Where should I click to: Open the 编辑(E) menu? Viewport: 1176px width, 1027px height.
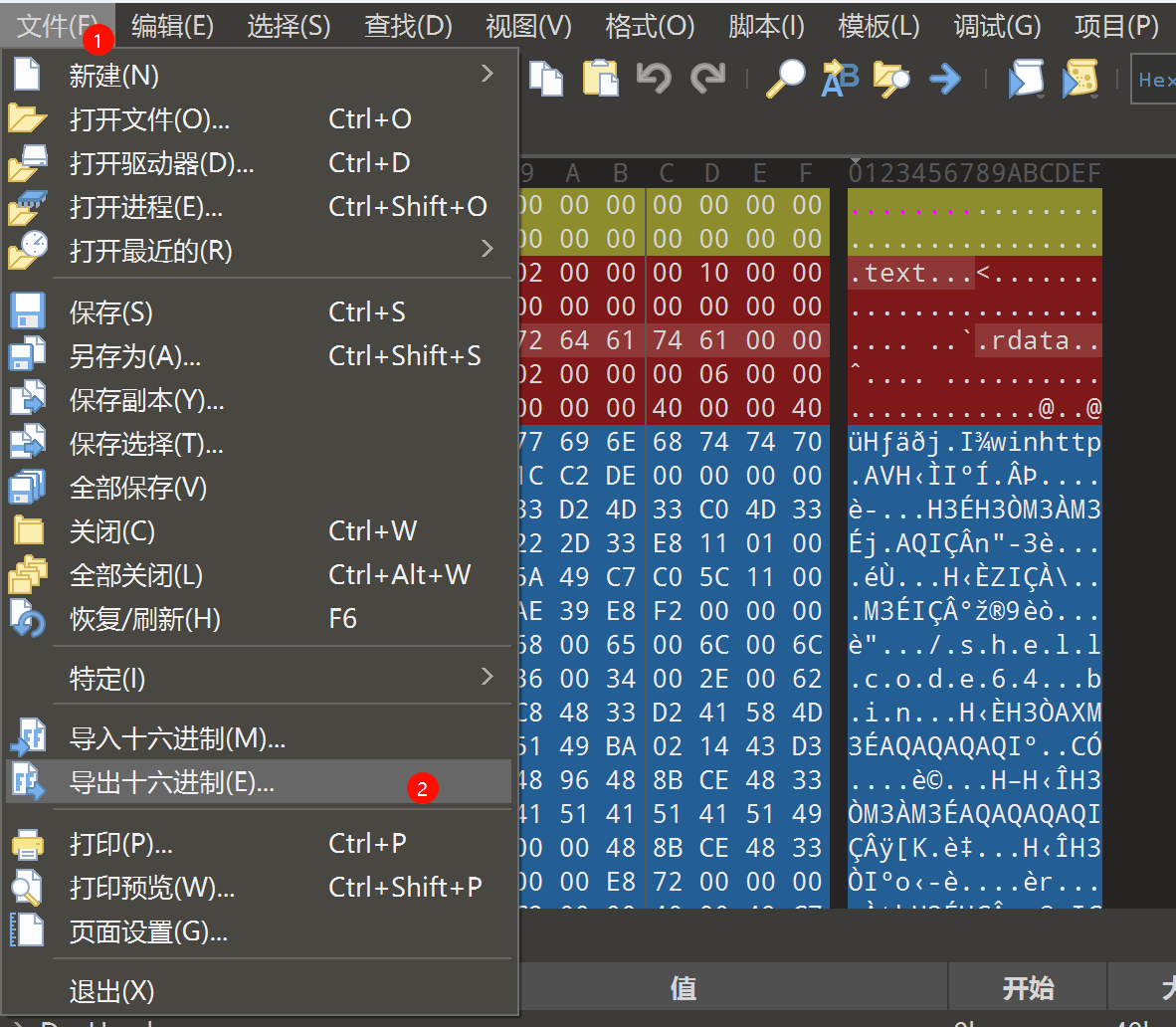click(x=172, y=26)
